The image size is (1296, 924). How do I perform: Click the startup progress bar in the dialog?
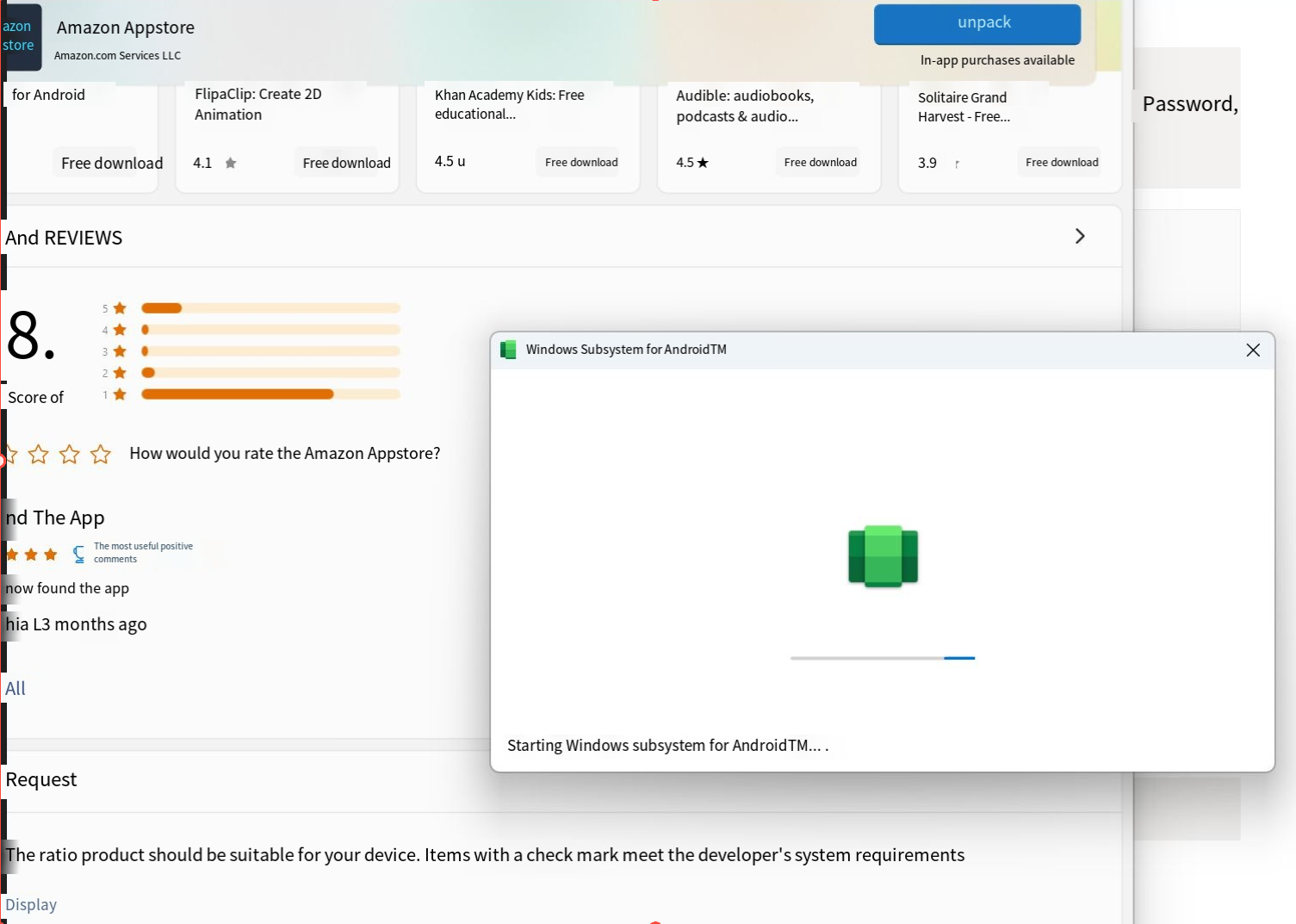coord(883,658)
